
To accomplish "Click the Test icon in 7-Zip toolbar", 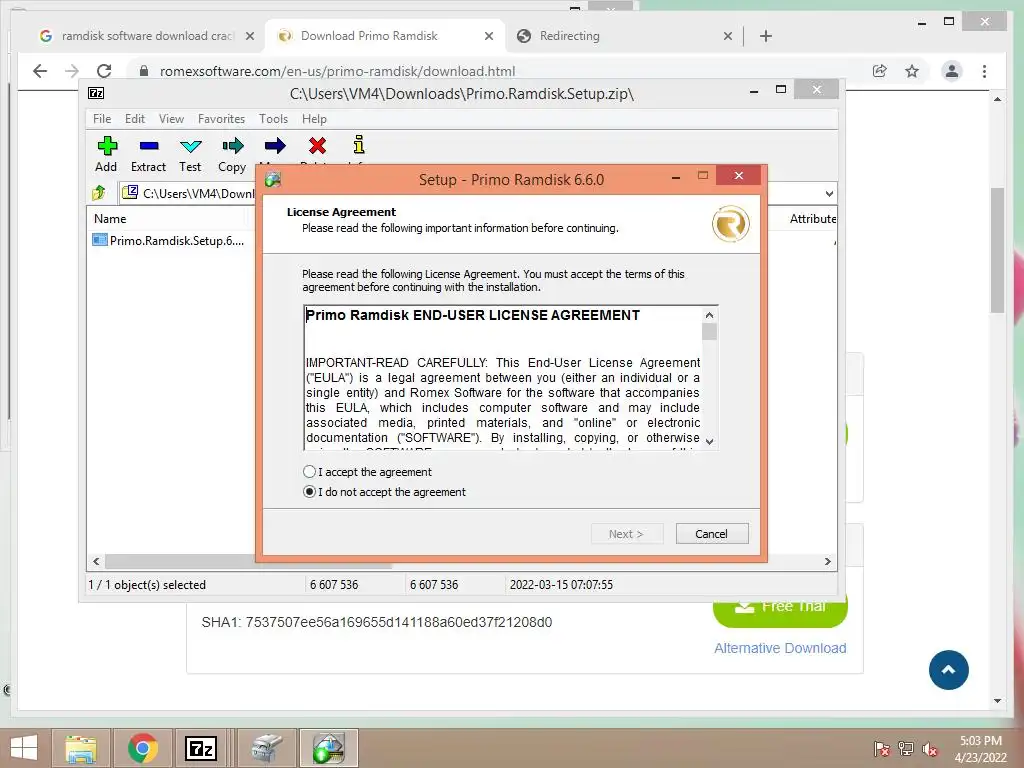I will pyautogui.click(x=191, y=146).
